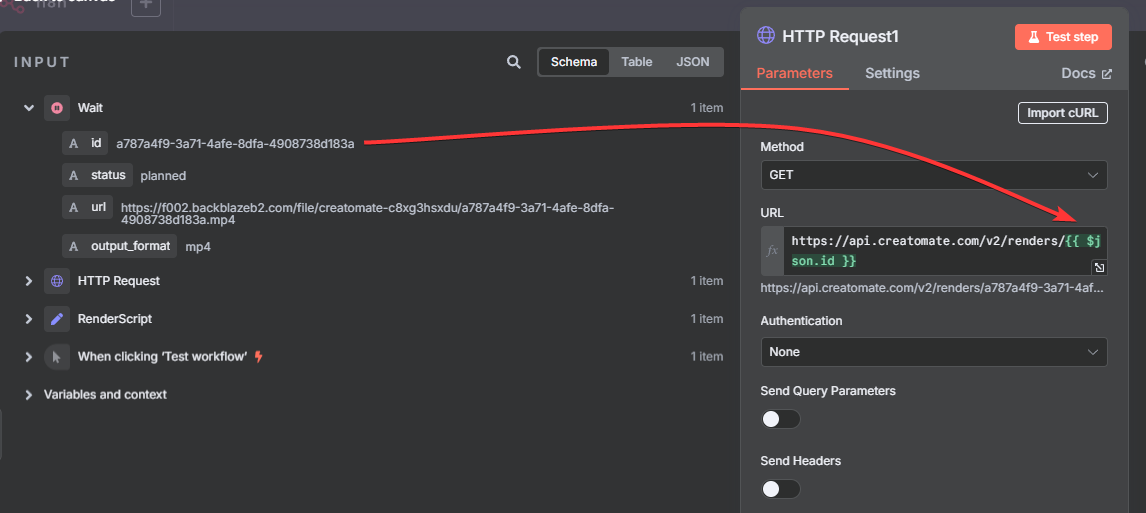Image resolution: width=1146 pixels, height=513 pixels.
Task: Enable the Send Query Parameters toggle
Action: pos(780,419)
